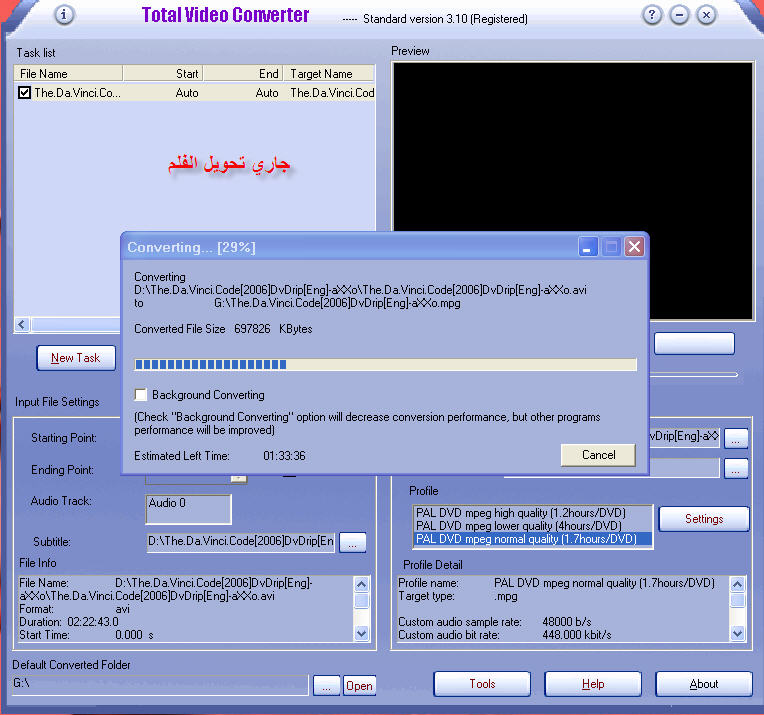Click the Target Name column header
Viewport: 764px width, 715px height.
click(329, 74)
